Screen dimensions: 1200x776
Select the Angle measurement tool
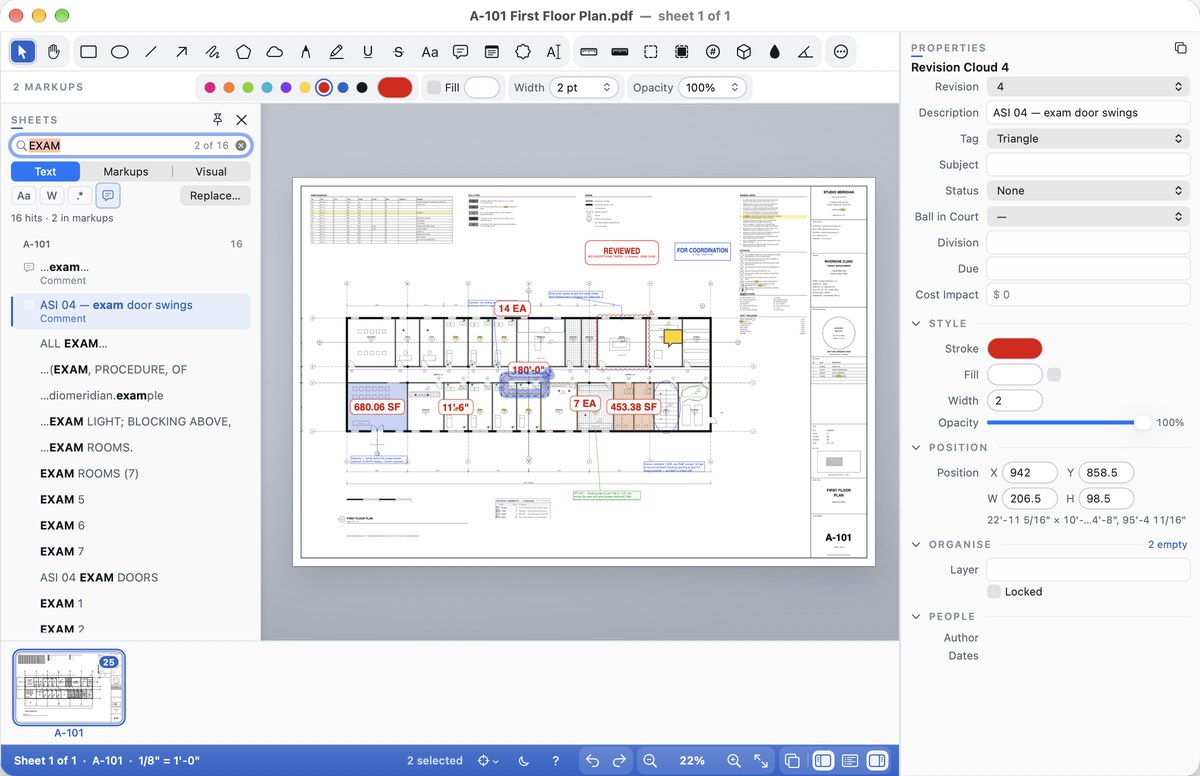tap(806, 52)
